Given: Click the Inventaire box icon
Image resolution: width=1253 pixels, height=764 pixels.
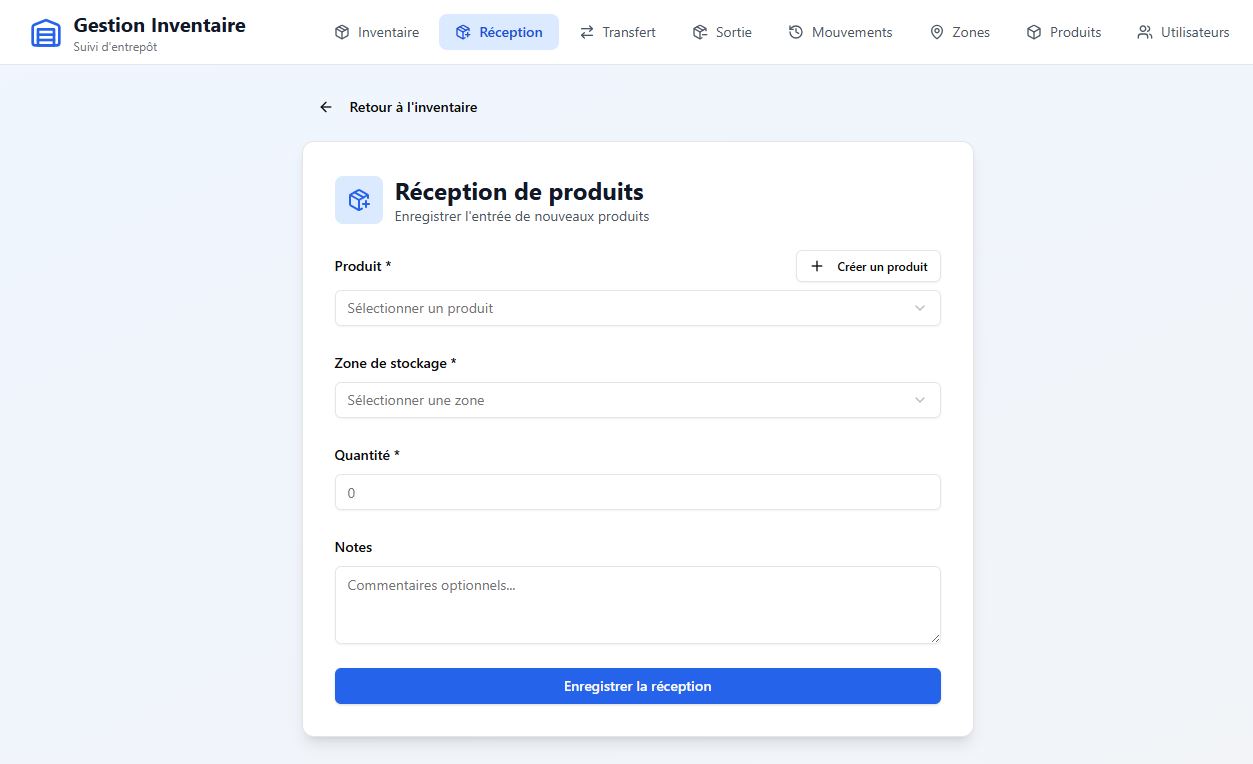Looking at the screenshot, I should pyautogui.click(x=342, y=32).
